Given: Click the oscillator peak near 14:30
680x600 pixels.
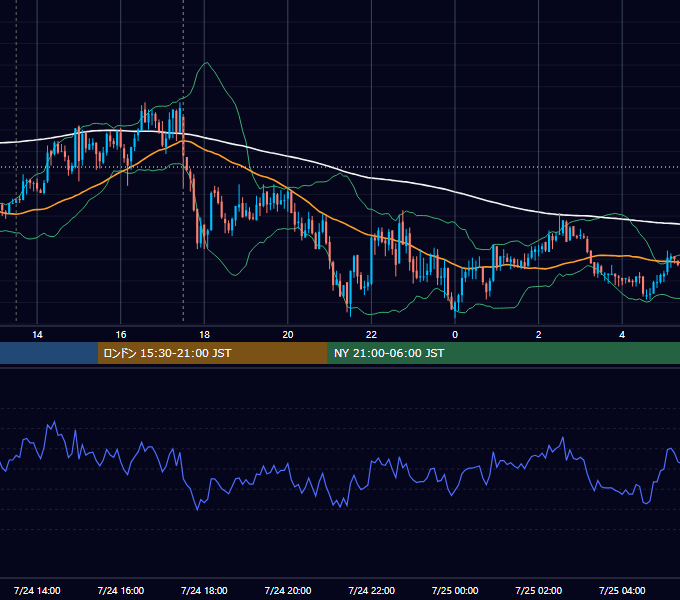Looking at the screenshot, I should pos(54,421).
